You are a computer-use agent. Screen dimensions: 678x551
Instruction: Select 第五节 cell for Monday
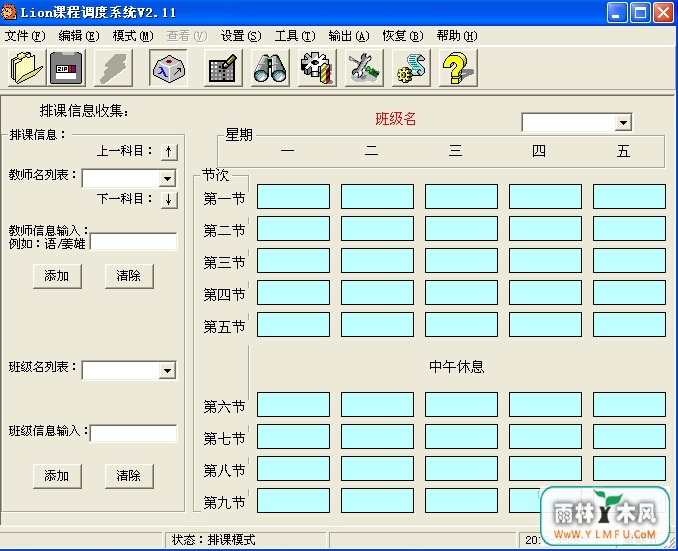293,324
